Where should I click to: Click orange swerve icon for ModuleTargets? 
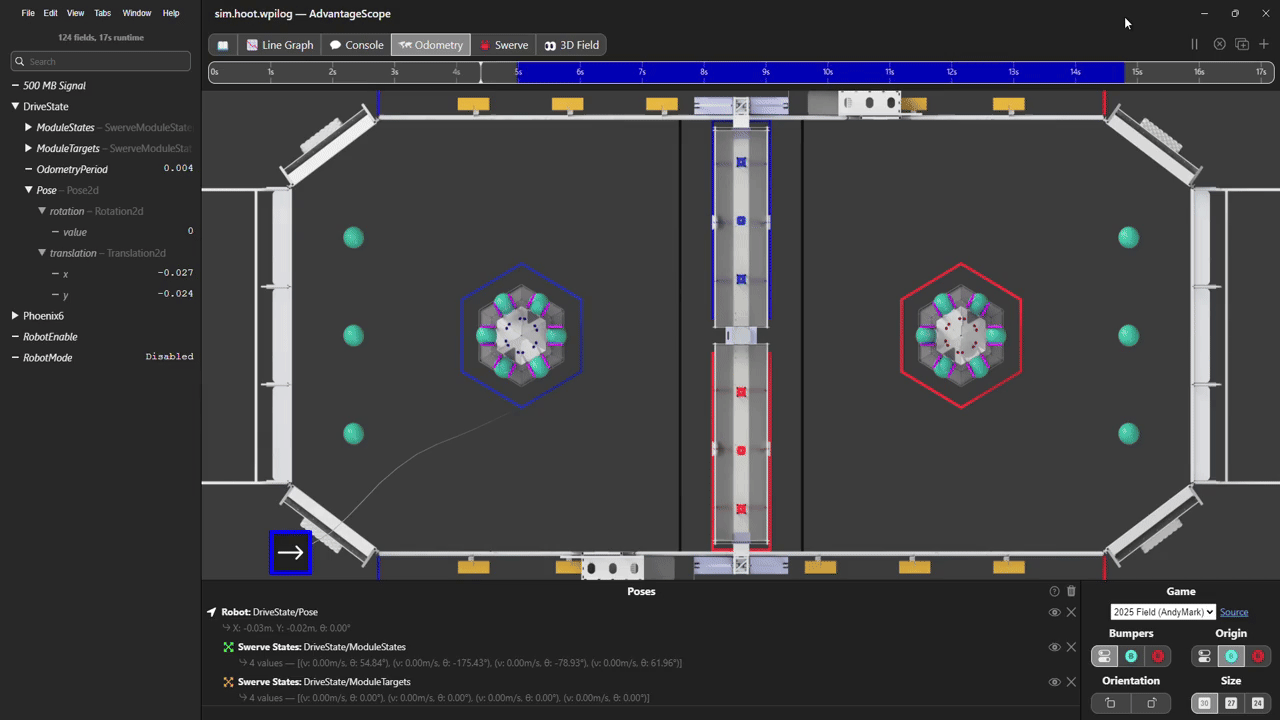(x=229, y=682)
